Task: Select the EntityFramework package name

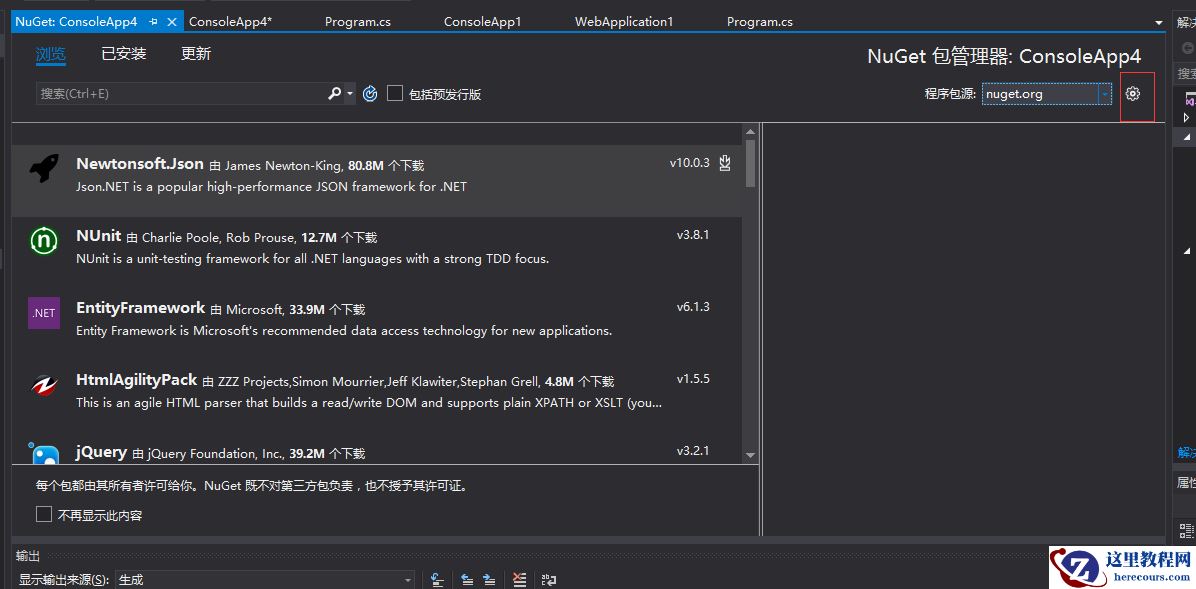Action: point(140,307)
